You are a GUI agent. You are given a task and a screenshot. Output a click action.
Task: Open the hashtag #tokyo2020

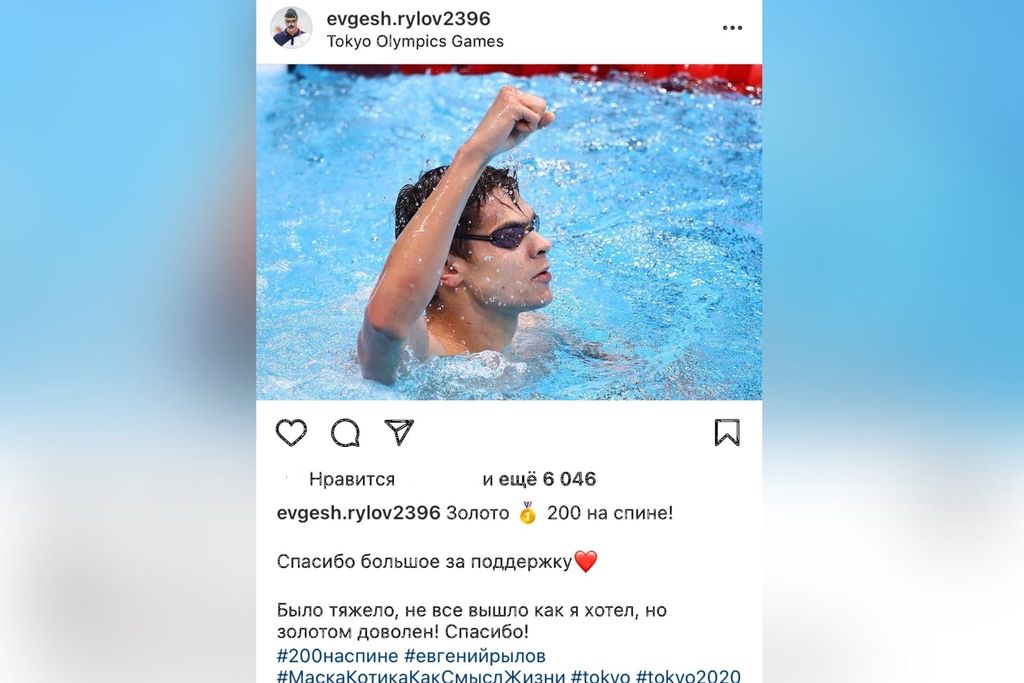pyautogui.click(x=688, y=675)
